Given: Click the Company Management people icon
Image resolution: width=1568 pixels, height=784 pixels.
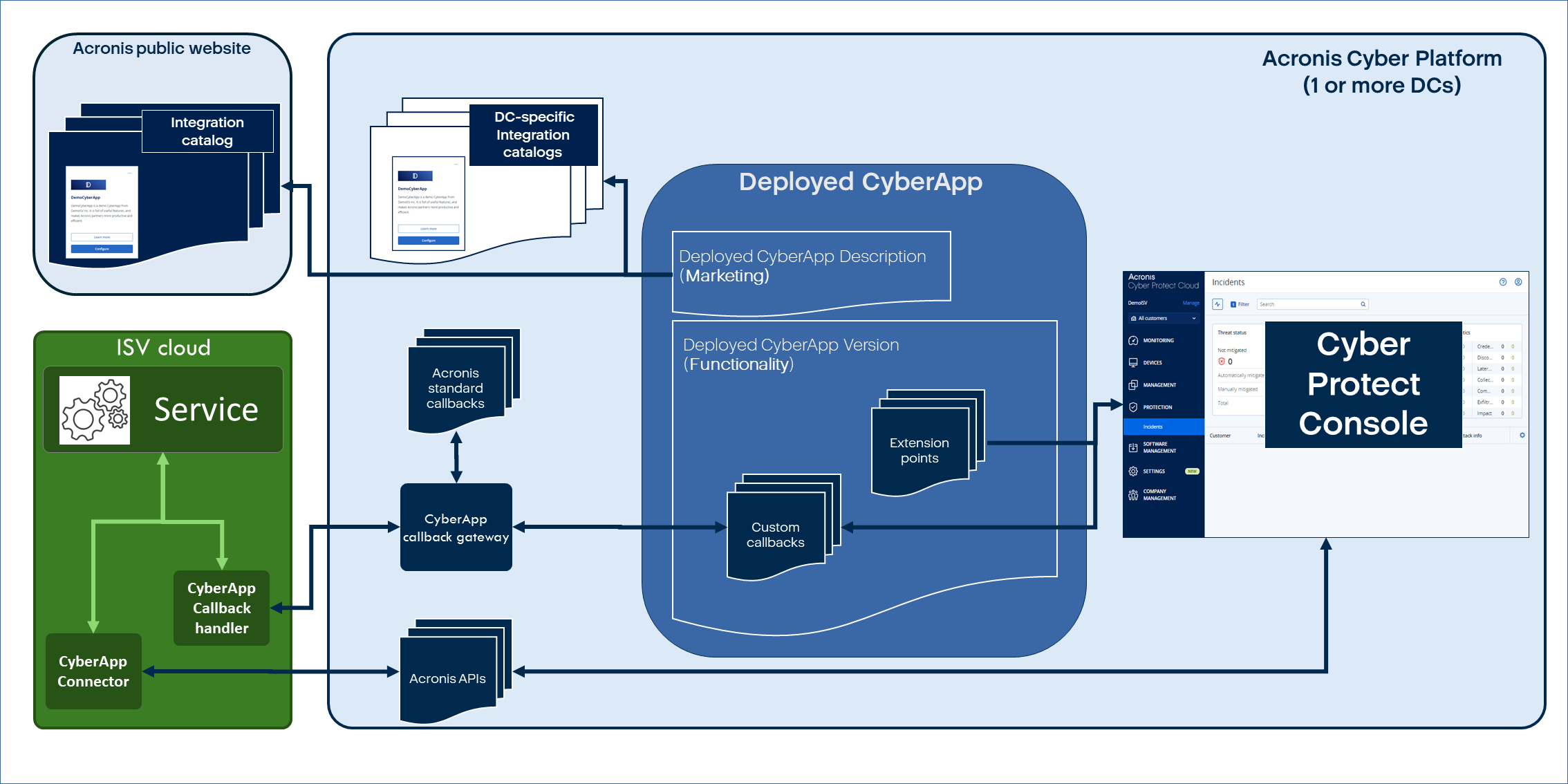Looking at the screenshot, I should pyautogui.click(x=1133, y=495).
